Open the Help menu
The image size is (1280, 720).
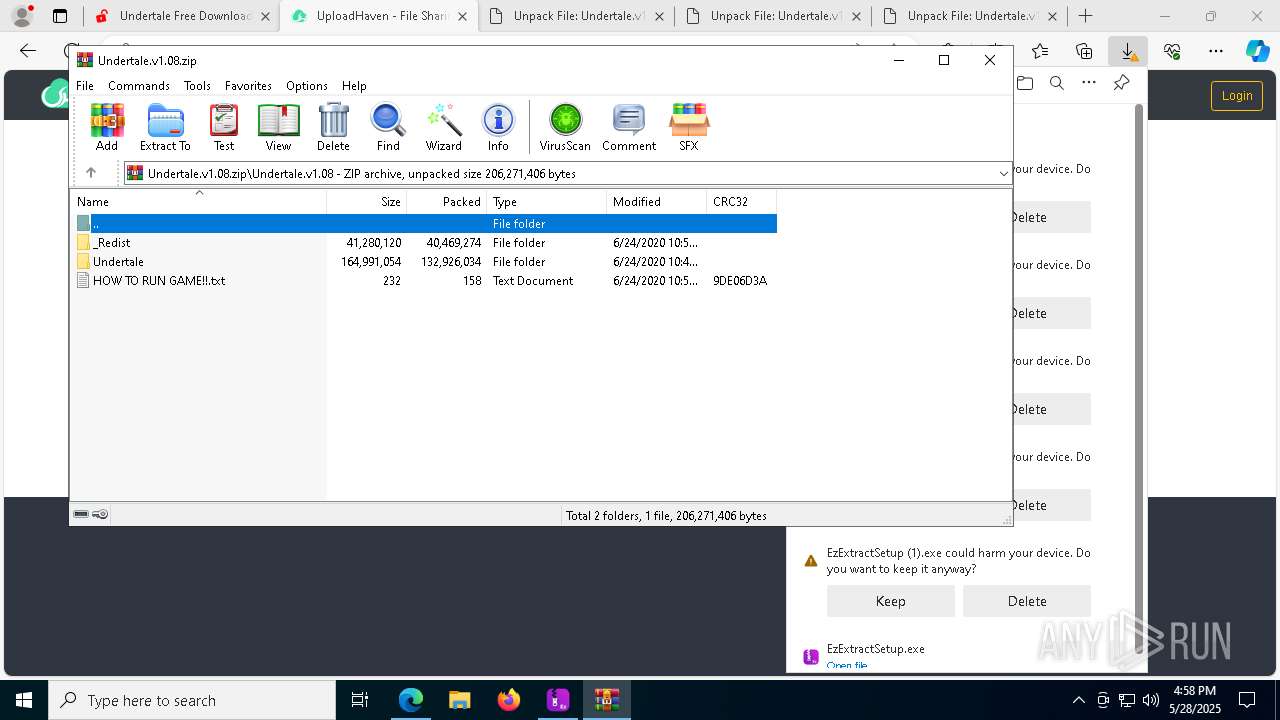coord(354,86)
